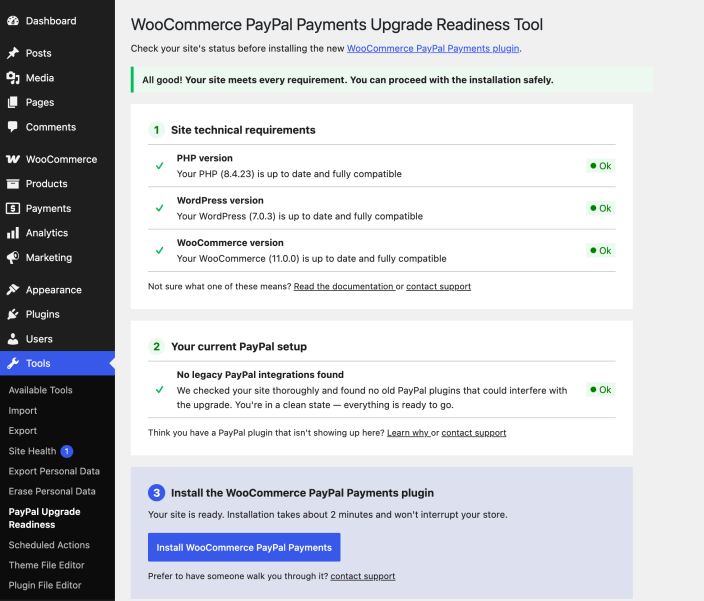Click the 'All good!' success notice text
704x601 pixels.
(x=348, y=80)
